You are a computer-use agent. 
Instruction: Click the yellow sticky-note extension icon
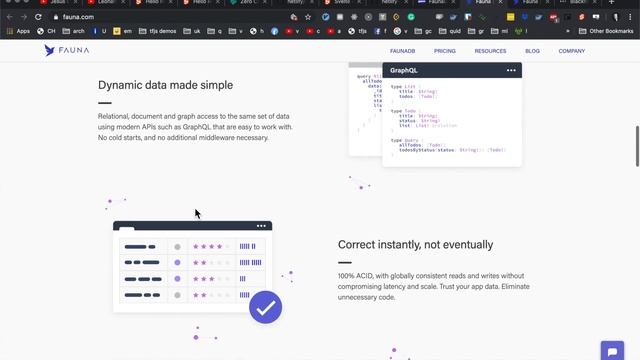coord(510,17)
